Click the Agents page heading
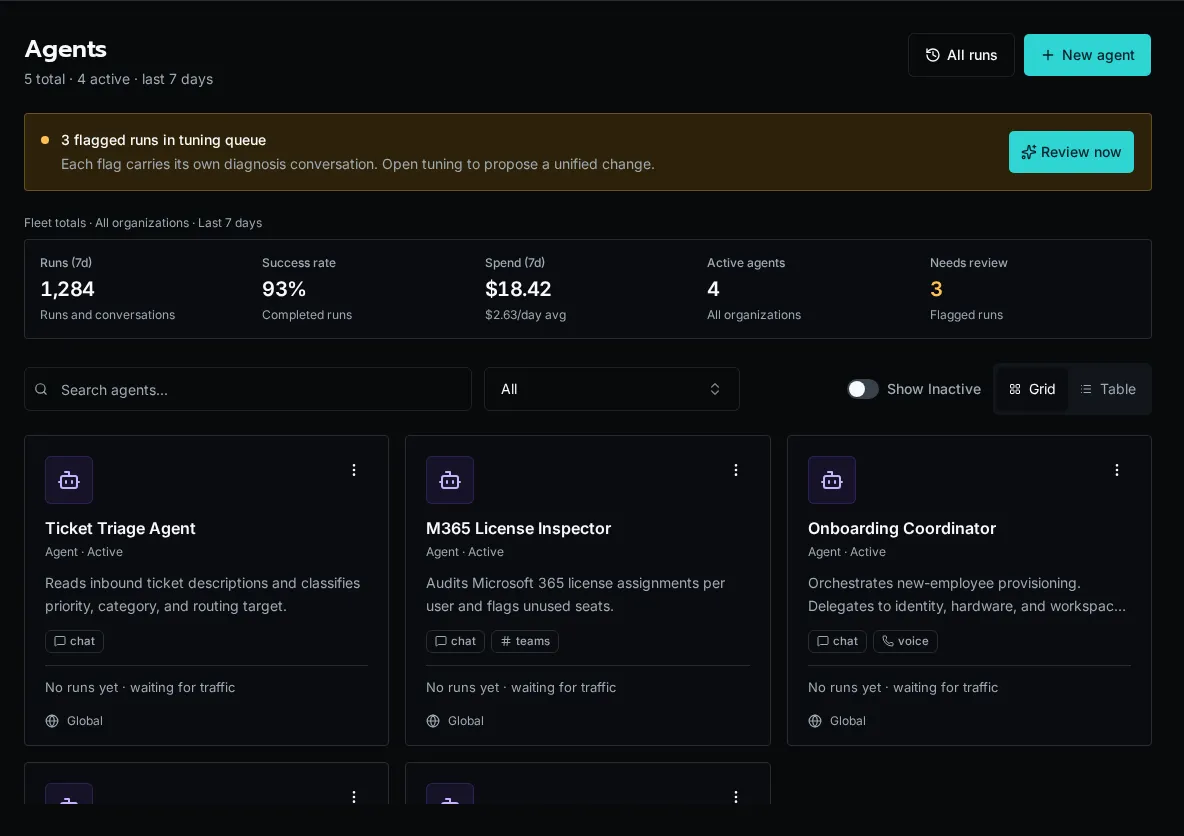 click(x=66, y=49)
